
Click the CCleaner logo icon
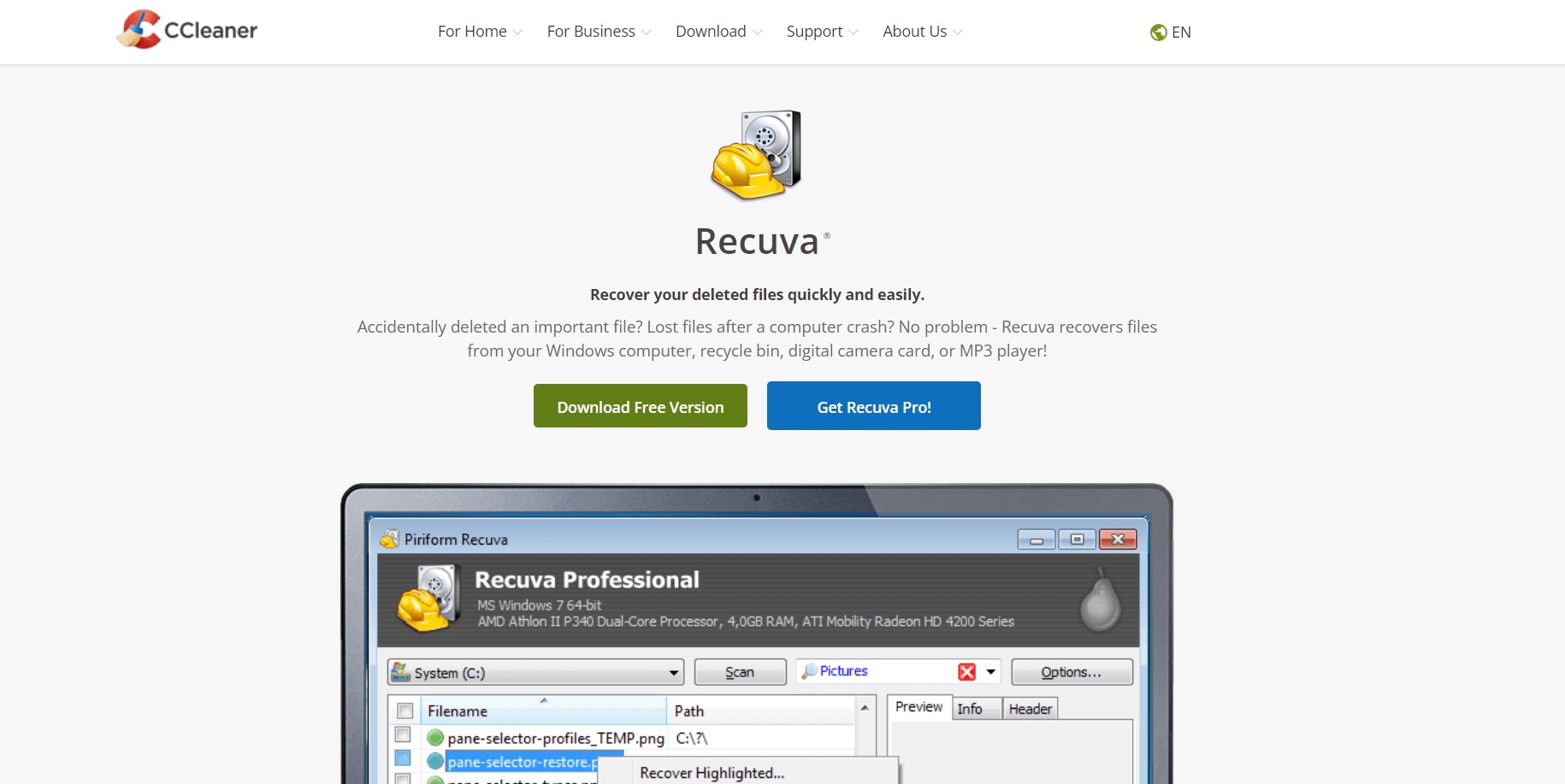point(139,30)
